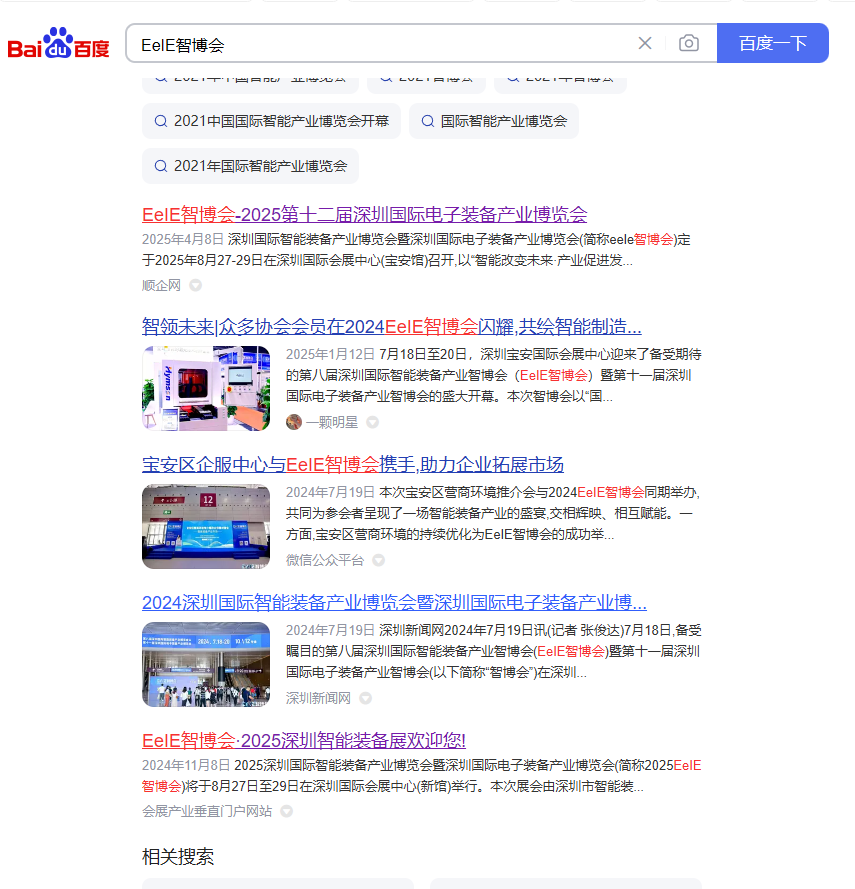
Task: Open the 宝安区 conference stage thumbnail
Action: click(206, 526)
